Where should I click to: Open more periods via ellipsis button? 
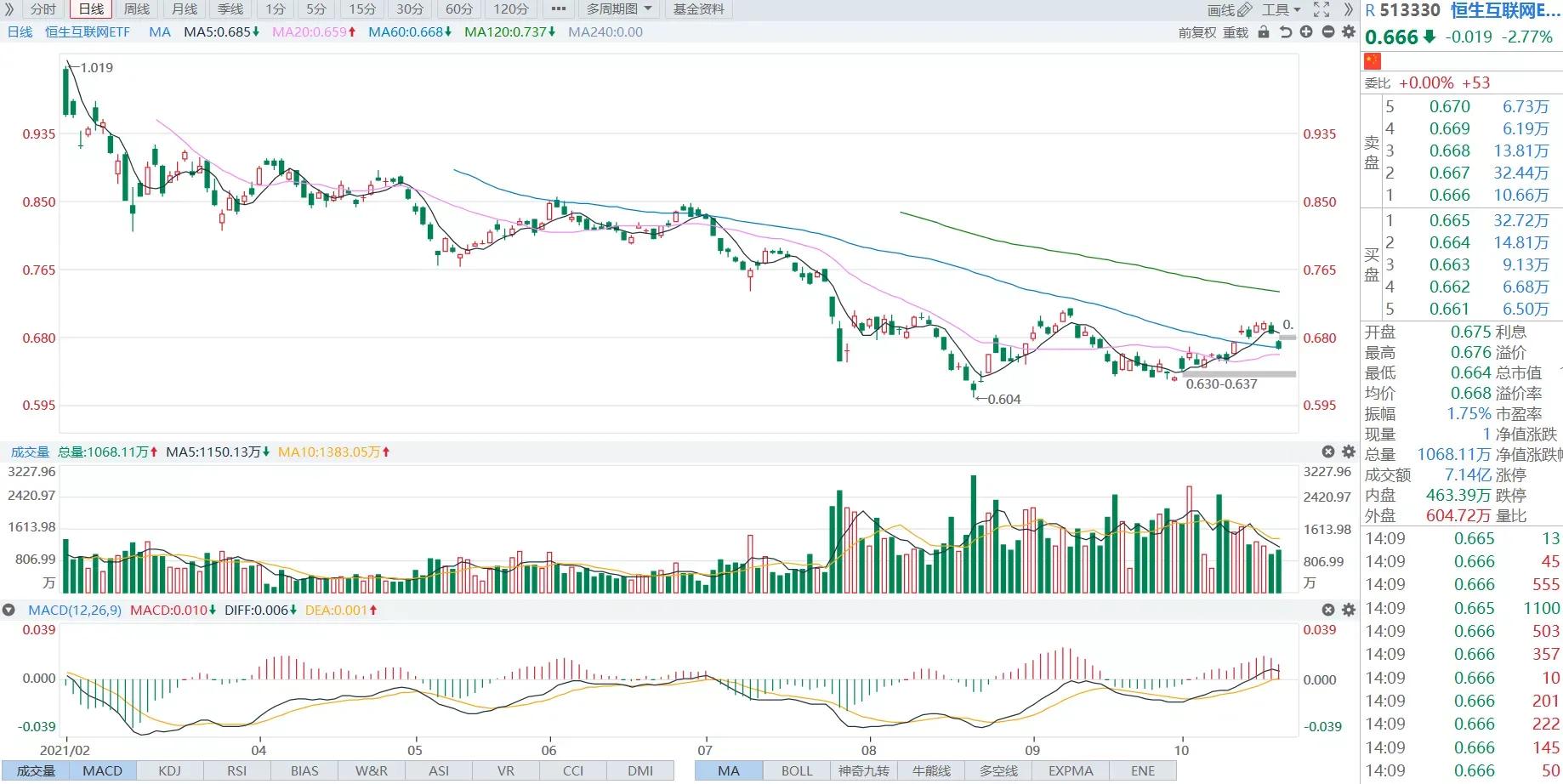click(558, 9)
